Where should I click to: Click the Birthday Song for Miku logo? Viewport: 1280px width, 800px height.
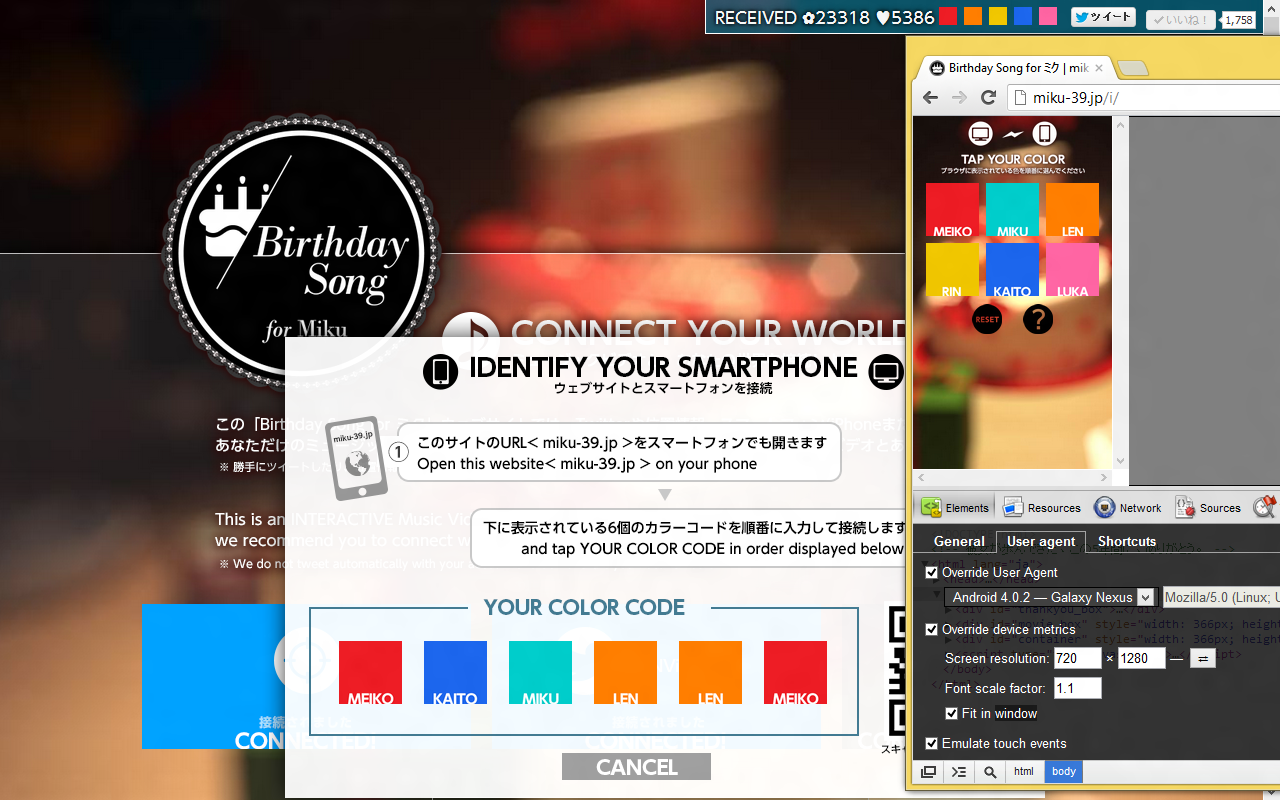(x=301, y=253)
